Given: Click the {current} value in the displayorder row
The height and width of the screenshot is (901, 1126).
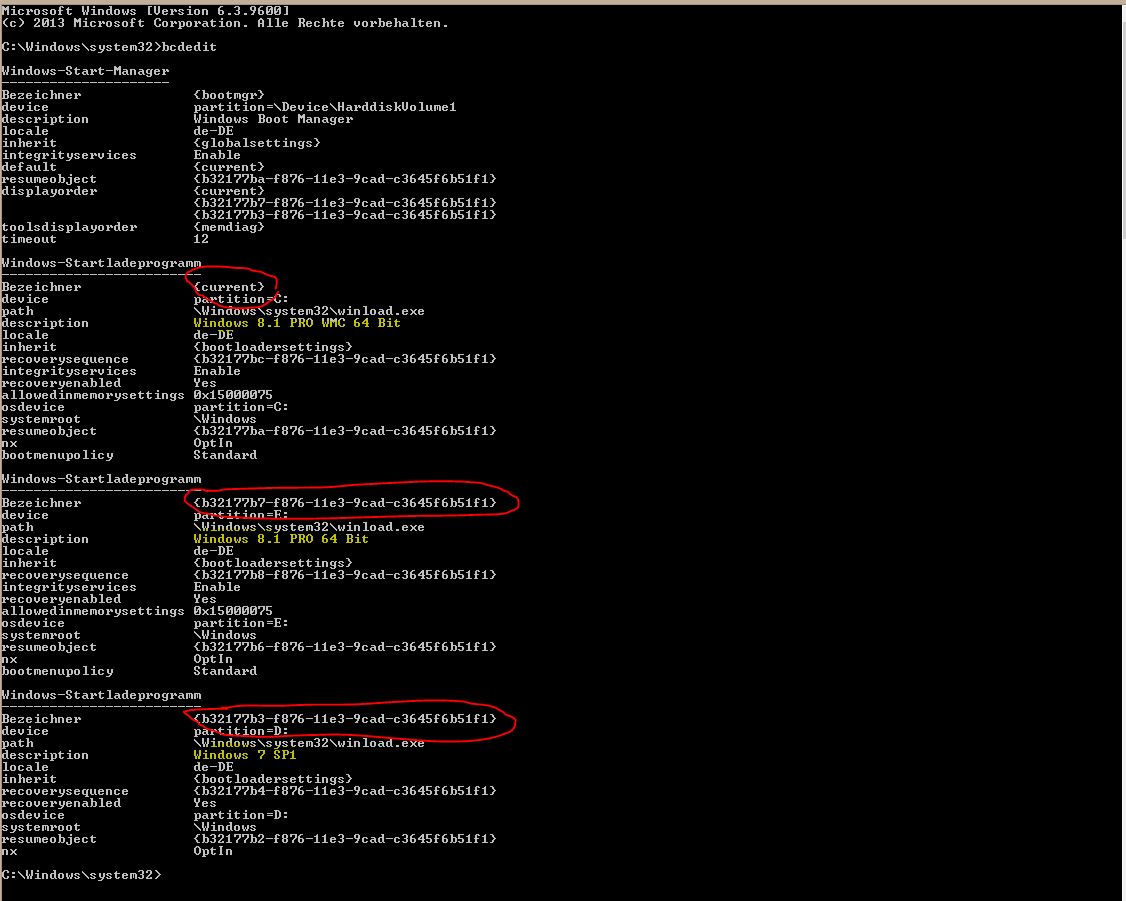Looking at the screenshot, I should (x=229, y=191).
